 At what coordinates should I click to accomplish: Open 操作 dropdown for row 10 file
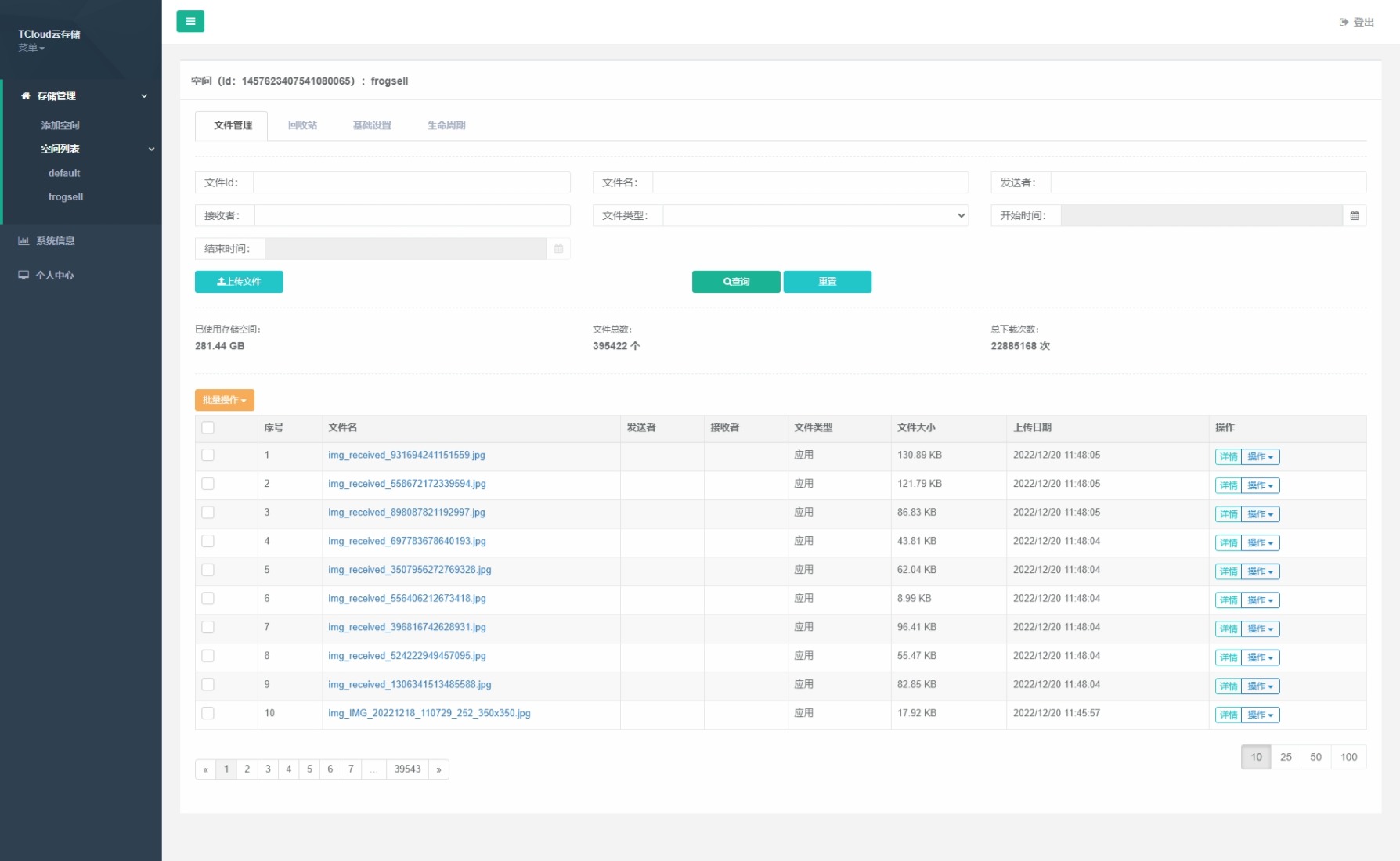click(x=1260, y=715)
